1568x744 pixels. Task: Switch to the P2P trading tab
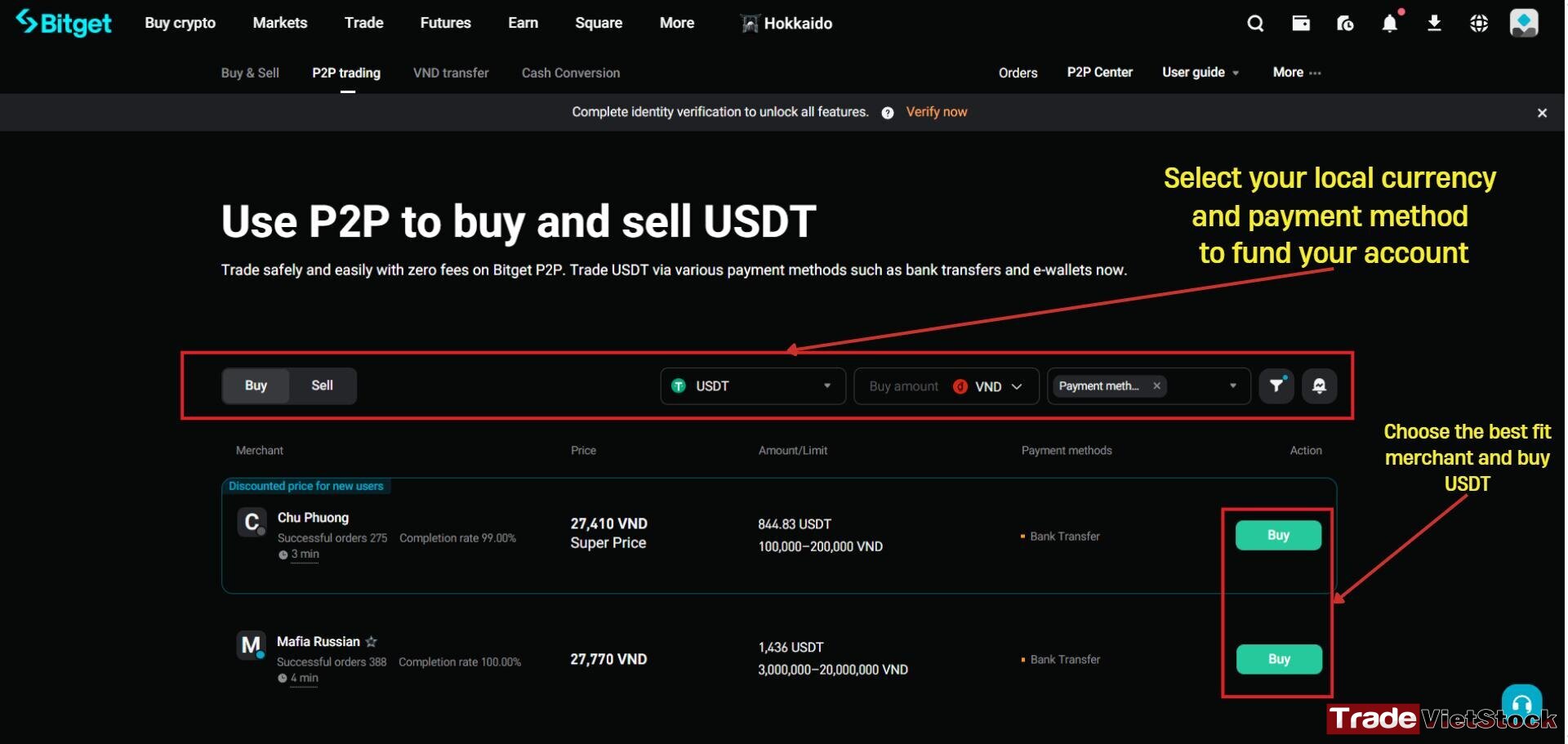[346, 73]
